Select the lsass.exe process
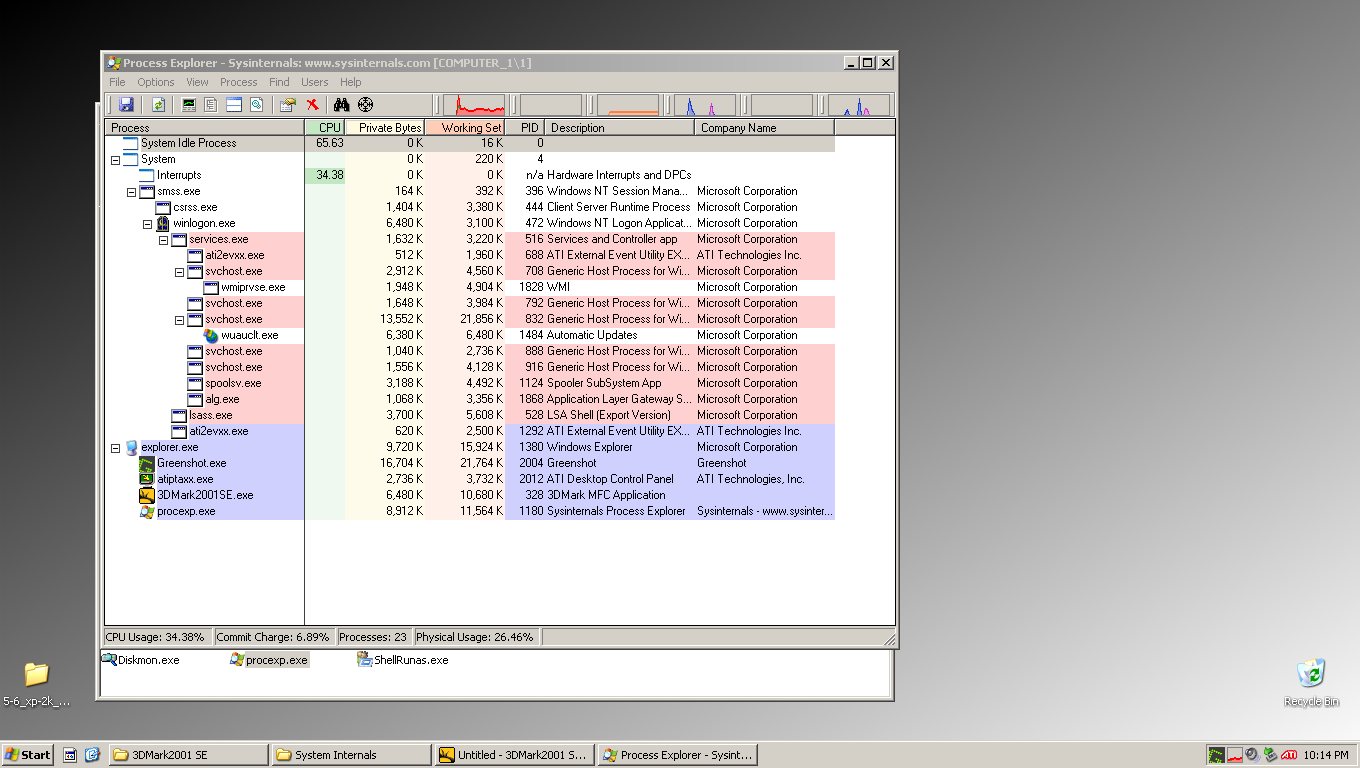Image resolution: width=1360 pixels, height=768 pixels. pyautogui.click(x=470, y=415)
